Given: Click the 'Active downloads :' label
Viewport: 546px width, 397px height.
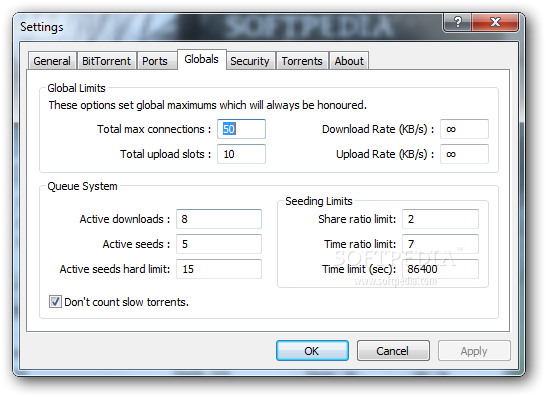Looking at the screenshot, I should [x=125, y=219].
